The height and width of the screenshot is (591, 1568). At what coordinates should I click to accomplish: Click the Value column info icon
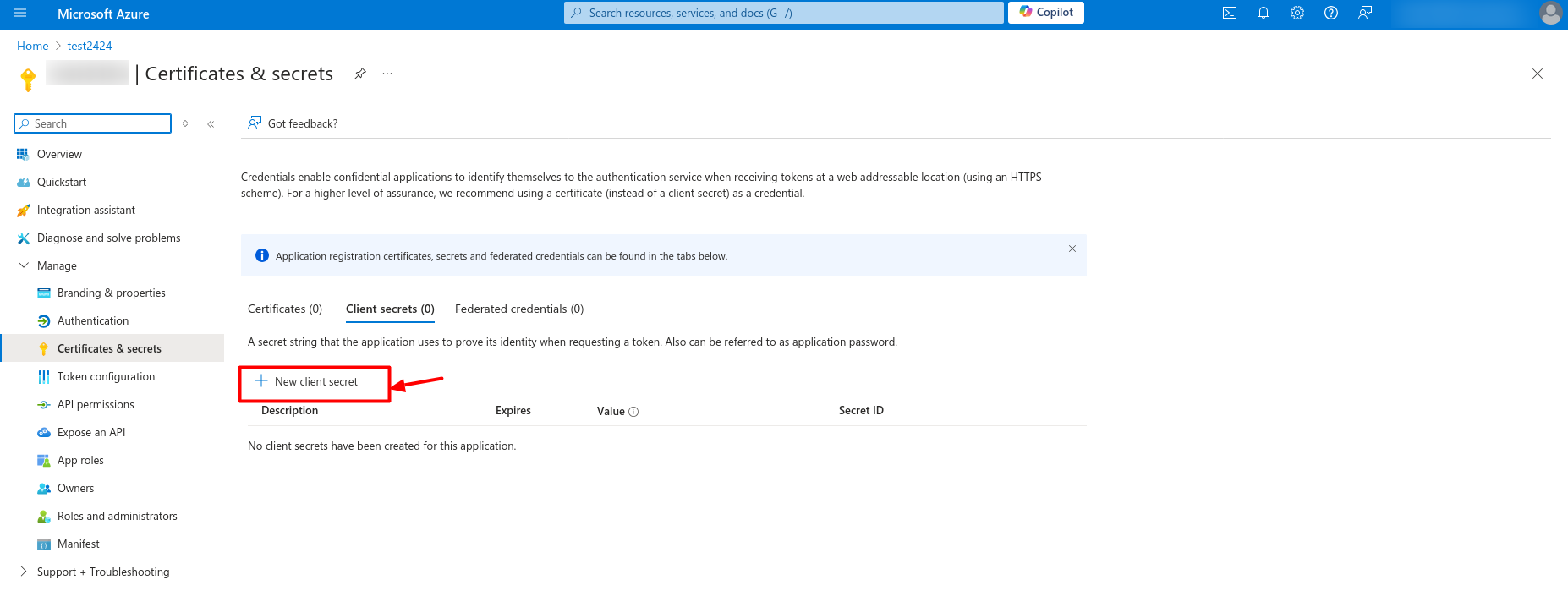tap(633, 412)
